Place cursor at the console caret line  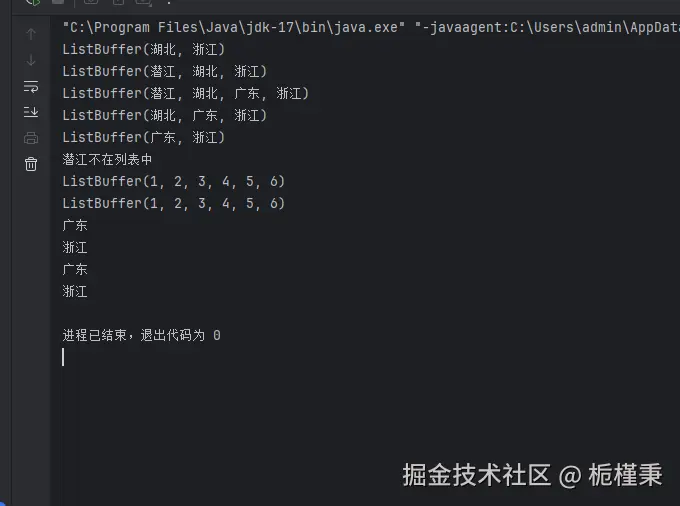click(63, 357)
